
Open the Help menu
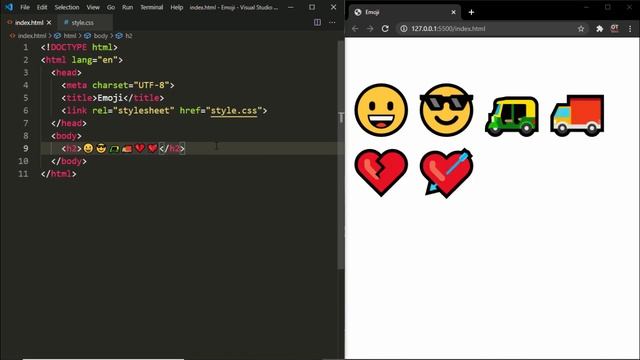pyautogui.click(x=176, y=7)
